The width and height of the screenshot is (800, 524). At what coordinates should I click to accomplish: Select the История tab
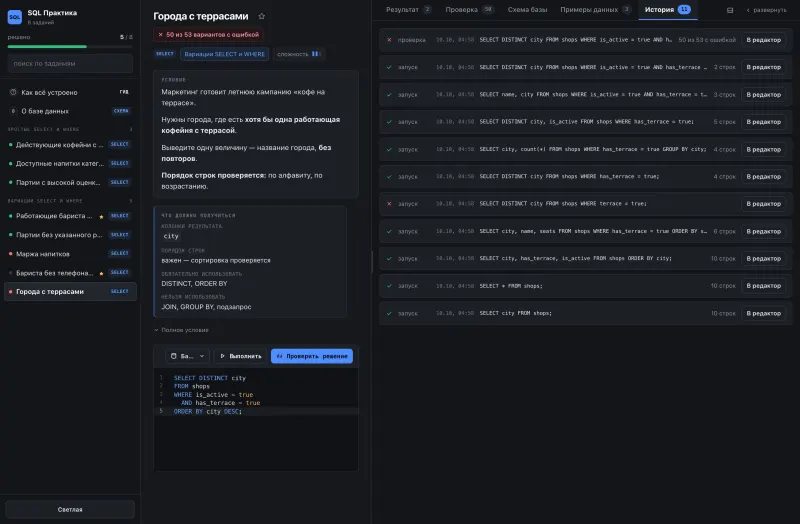tap(667, 10)
